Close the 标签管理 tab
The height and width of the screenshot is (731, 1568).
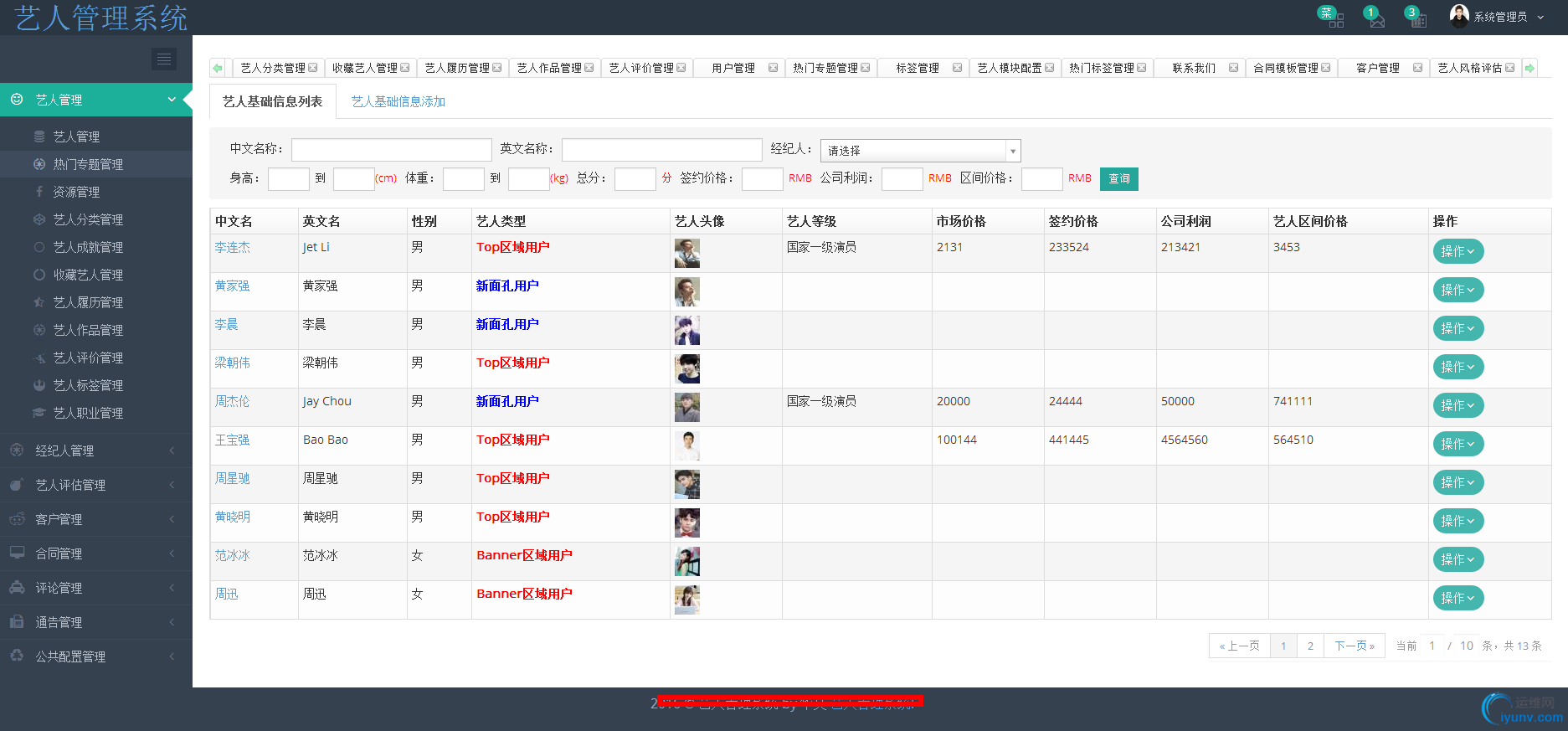click(957, 68)
